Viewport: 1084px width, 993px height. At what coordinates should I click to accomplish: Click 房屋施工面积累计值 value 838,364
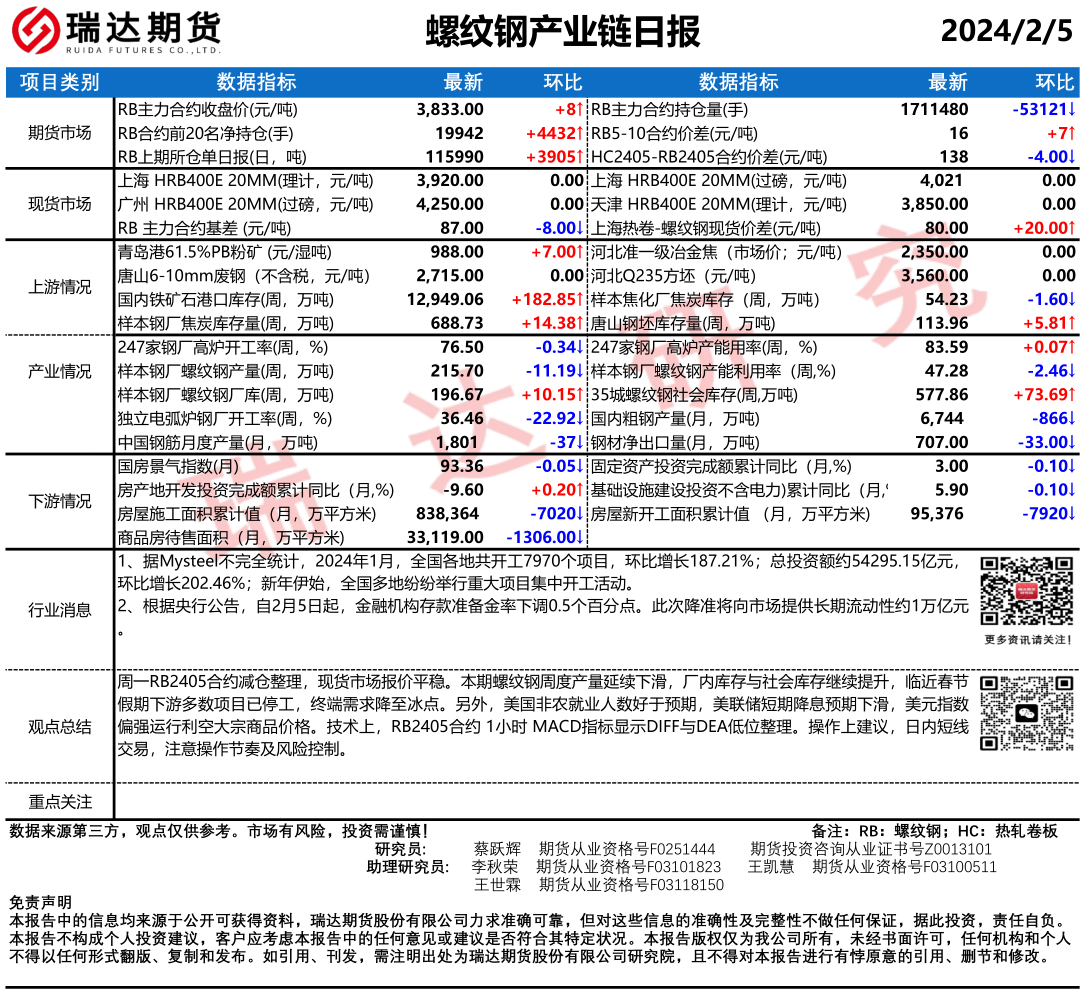pyautogui.click(x=447, y=514)
